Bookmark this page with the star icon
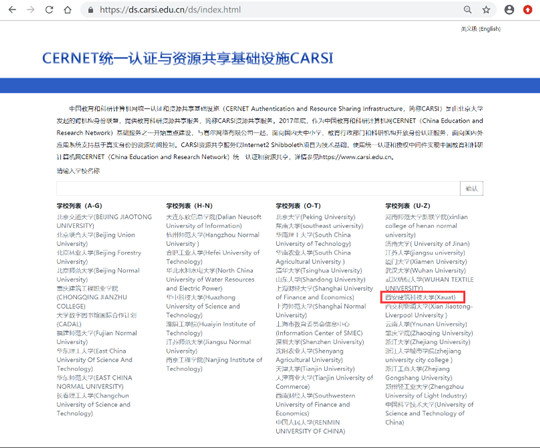The width and height of the screenshot is (540, 448). (x=486, y=10)
